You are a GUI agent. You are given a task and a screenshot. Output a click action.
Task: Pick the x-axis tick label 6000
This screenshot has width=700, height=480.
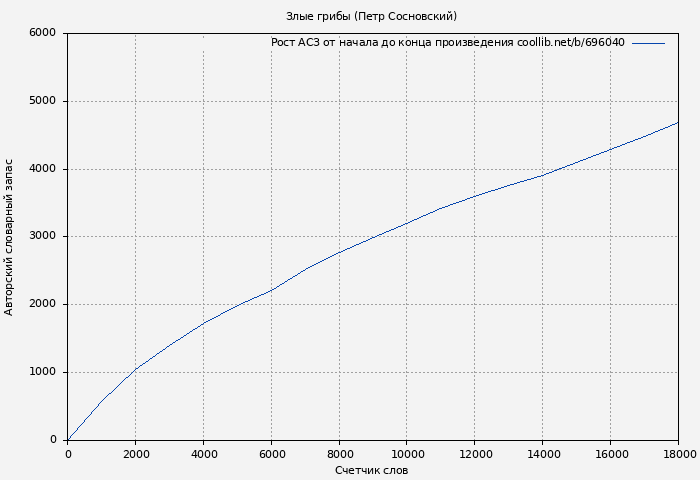pos(272,454)
